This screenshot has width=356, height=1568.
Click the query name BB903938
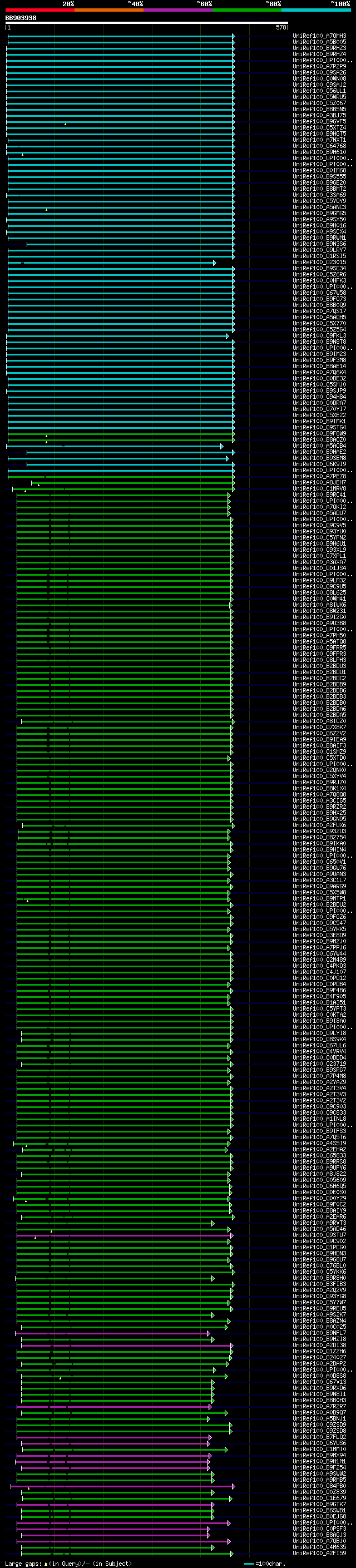[21, 18]
